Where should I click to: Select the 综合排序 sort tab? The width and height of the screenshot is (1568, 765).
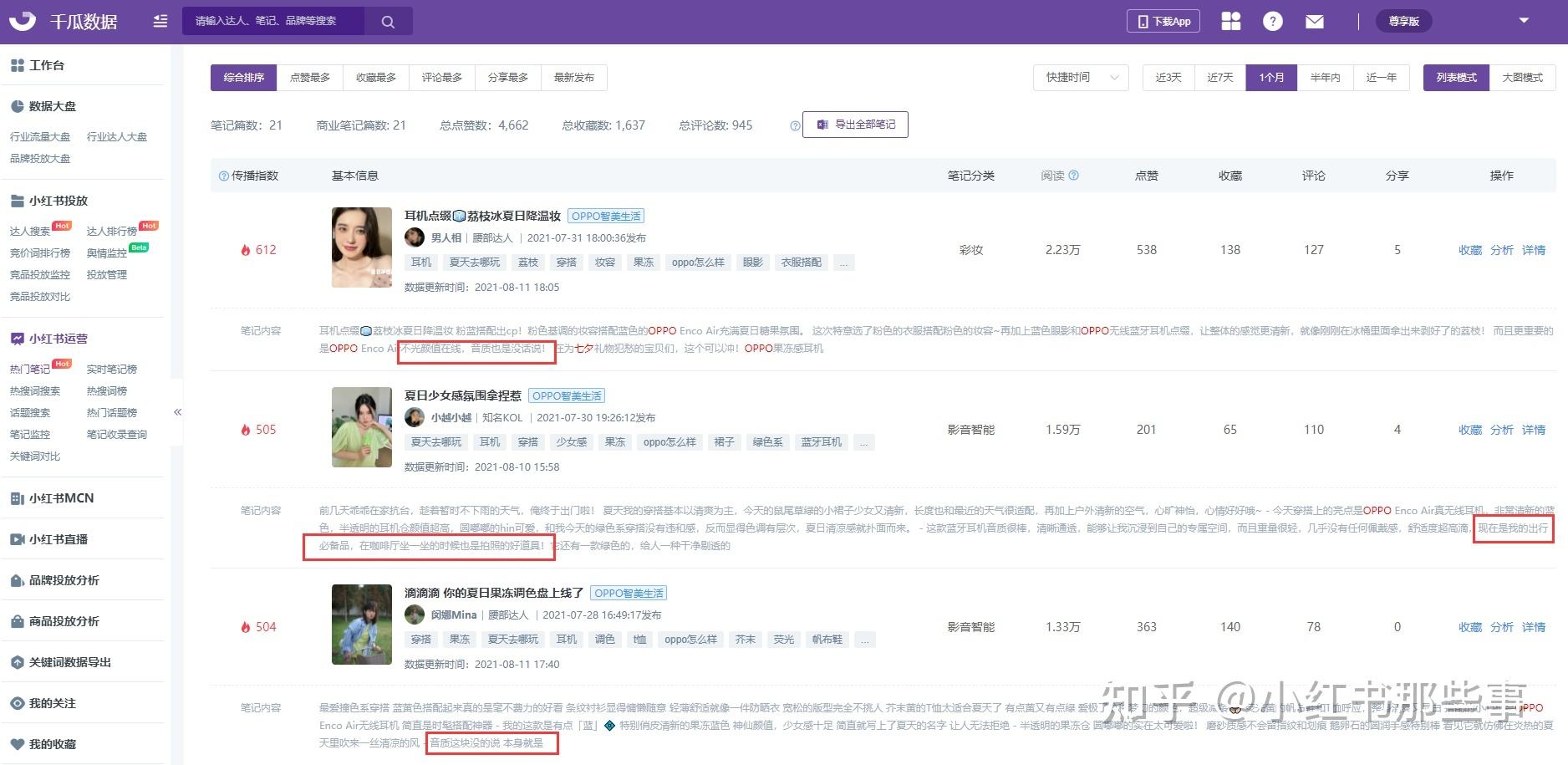[x=244, y=78]
